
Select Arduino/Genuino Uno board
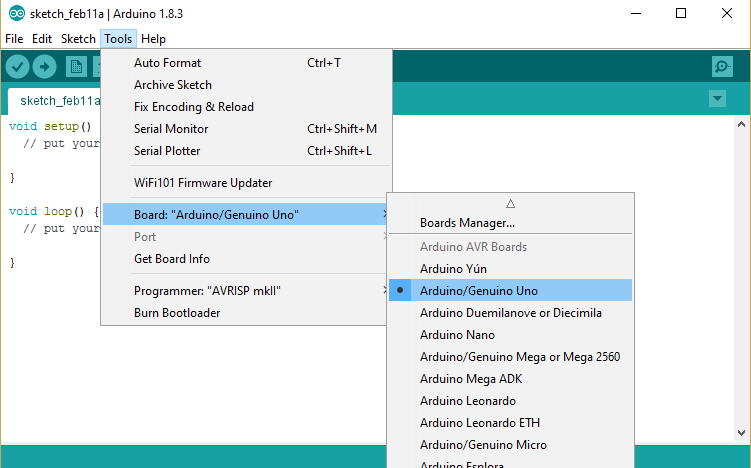pos(511,291)
